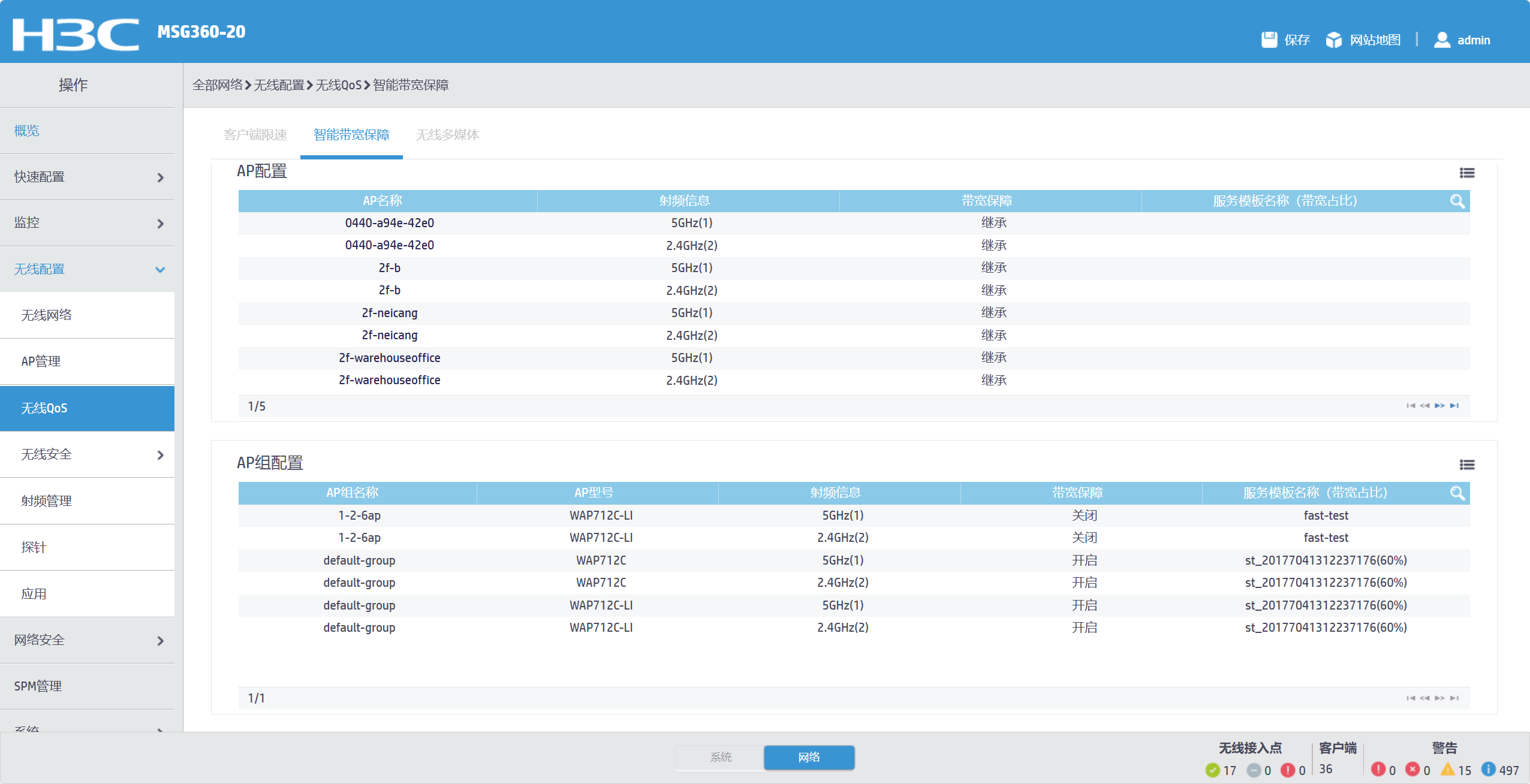Click the Save disk icon
The image size is (1530, 784).
1269,40
